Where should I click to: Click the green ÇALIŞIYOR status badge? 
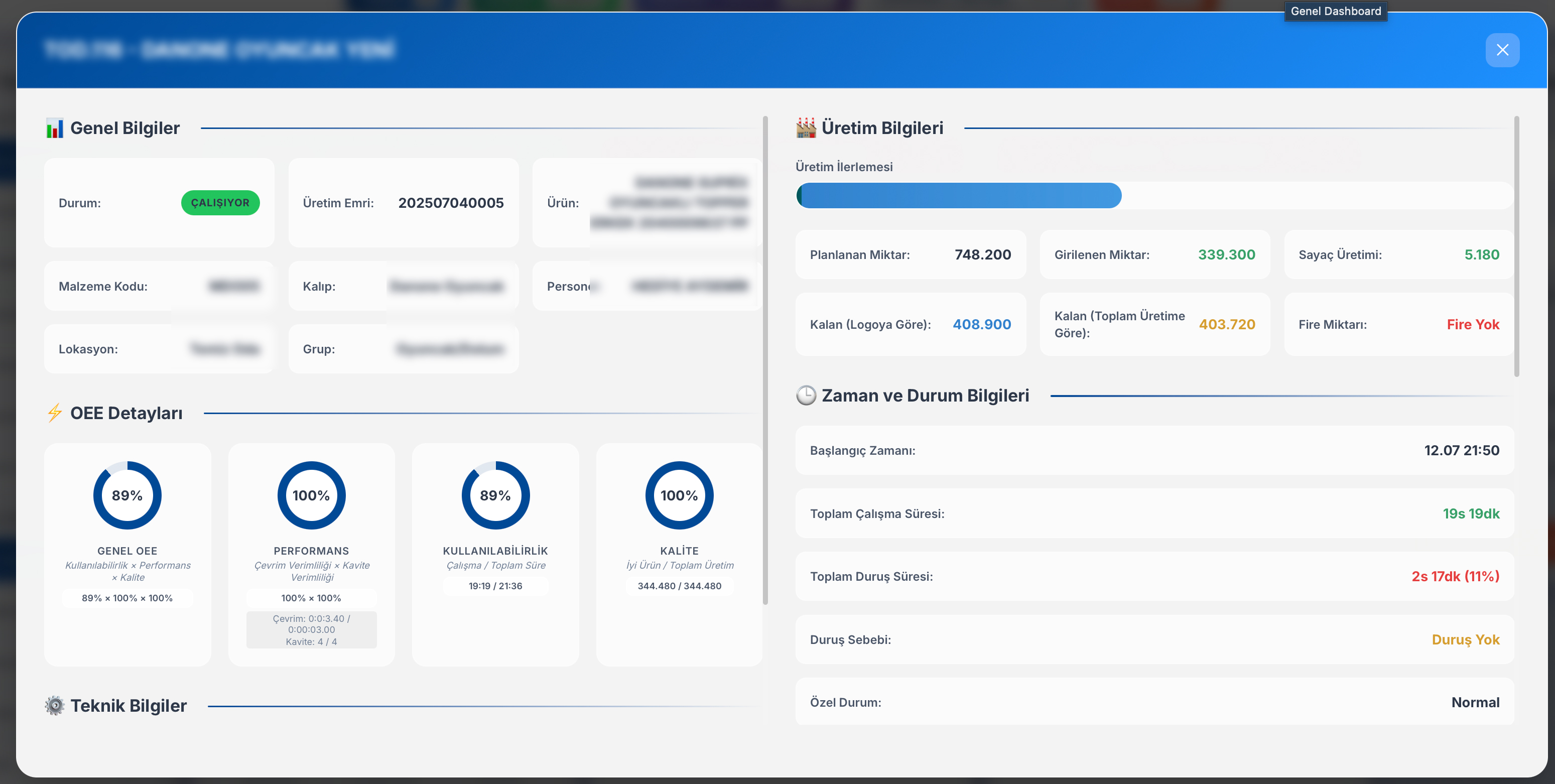(220, 203)
